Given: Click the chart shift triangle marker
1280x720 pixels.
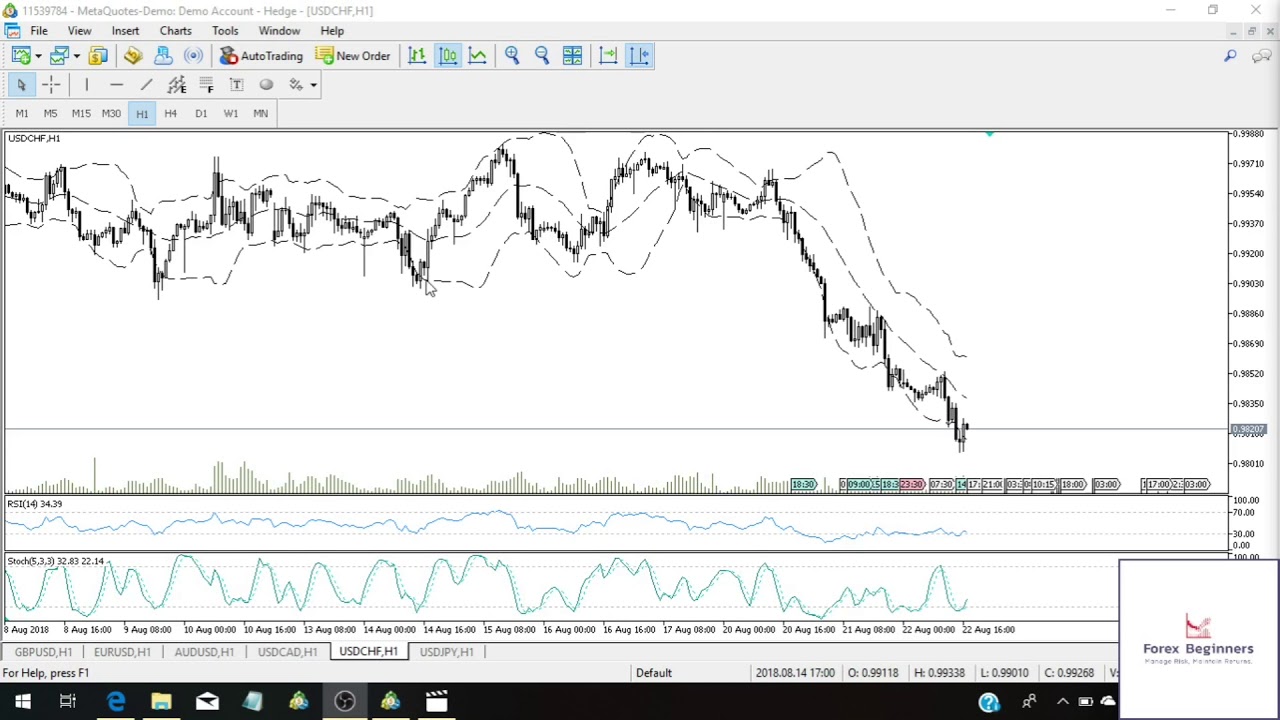Looking at the screenshot, I should (x=989, y=134).
